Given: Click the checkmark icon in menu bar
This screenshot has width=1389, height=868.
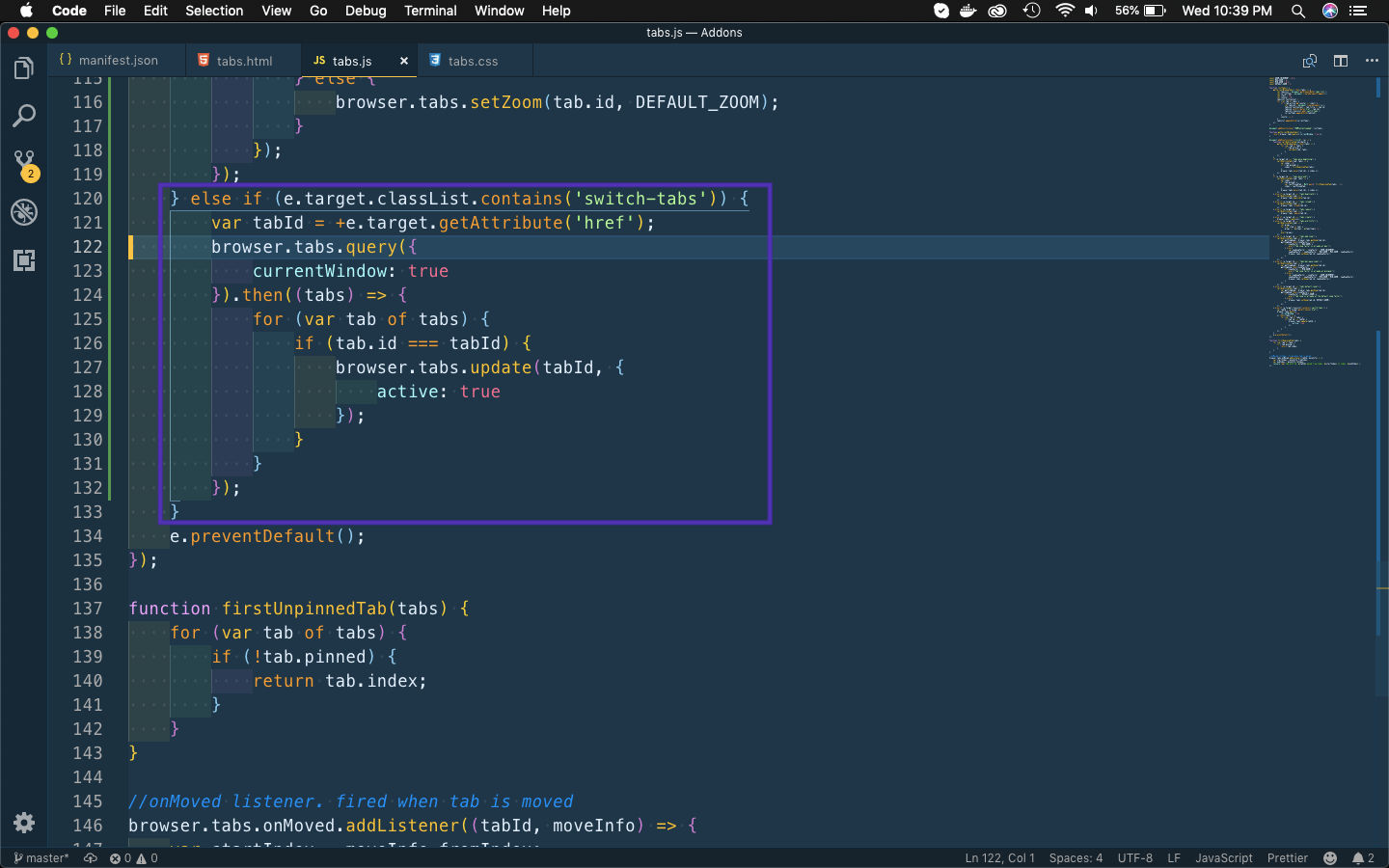Looking at the screenshot, I should coord(941,11).
